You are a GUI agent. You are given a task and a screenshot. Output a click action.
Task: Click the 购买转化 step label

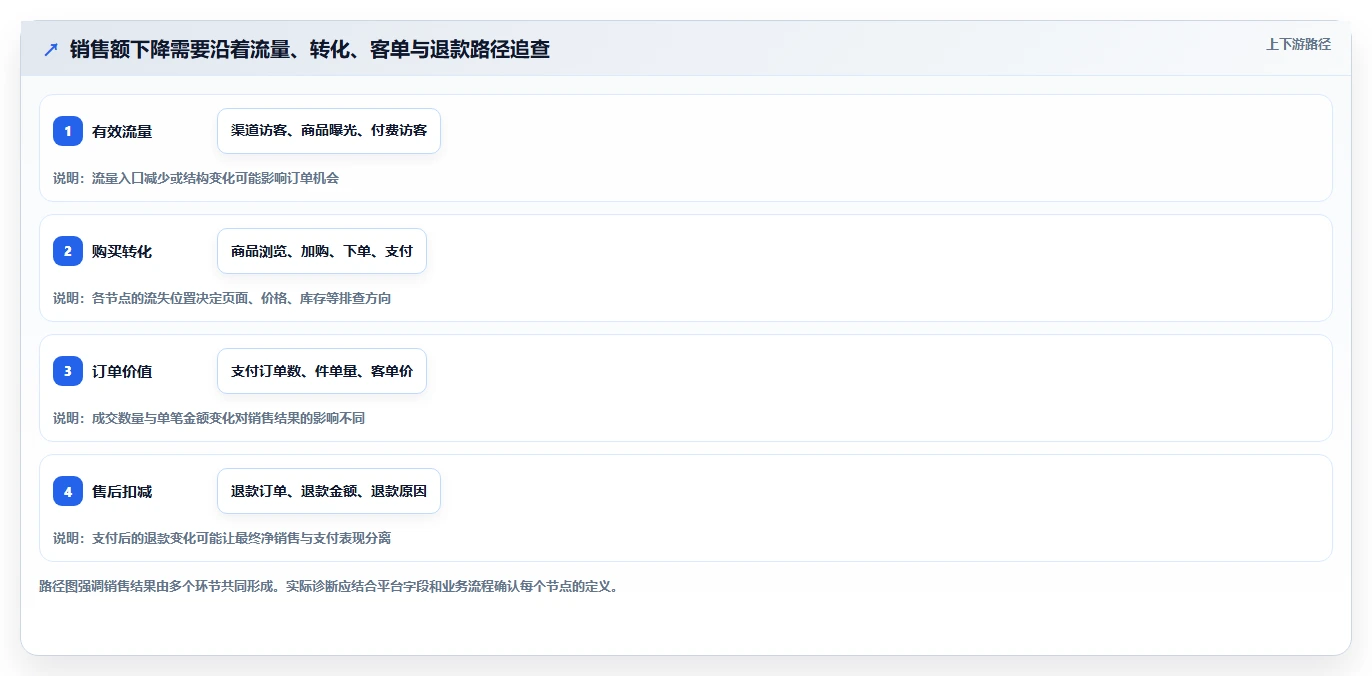pyautogui.click(x=122, y=251)
